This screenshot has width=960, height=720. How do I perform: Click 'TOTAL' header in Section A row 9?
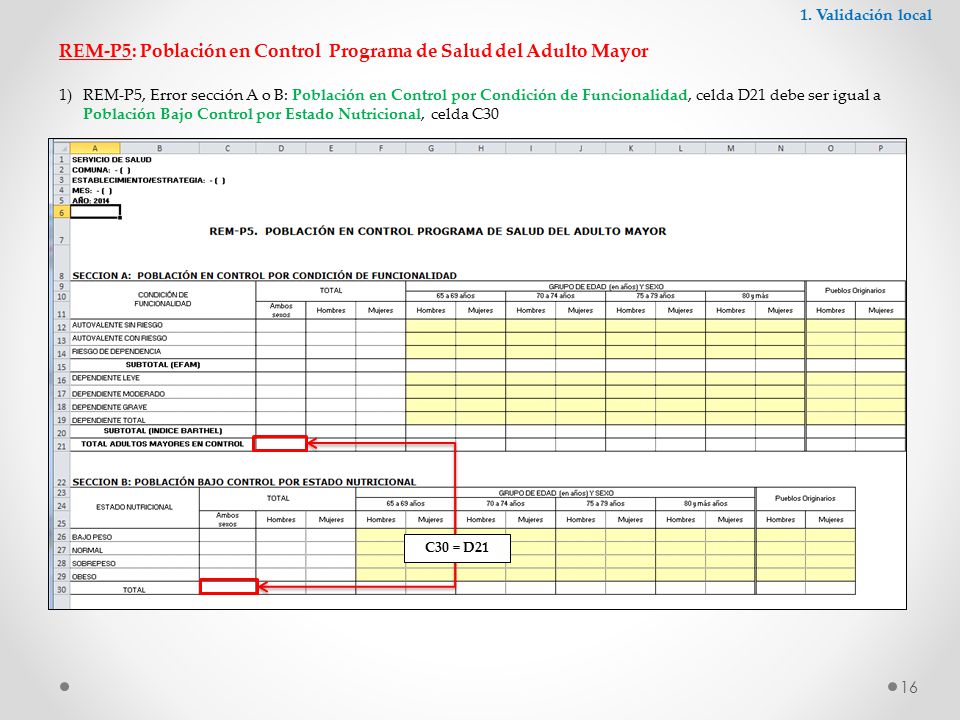click(x=331, y=291)
